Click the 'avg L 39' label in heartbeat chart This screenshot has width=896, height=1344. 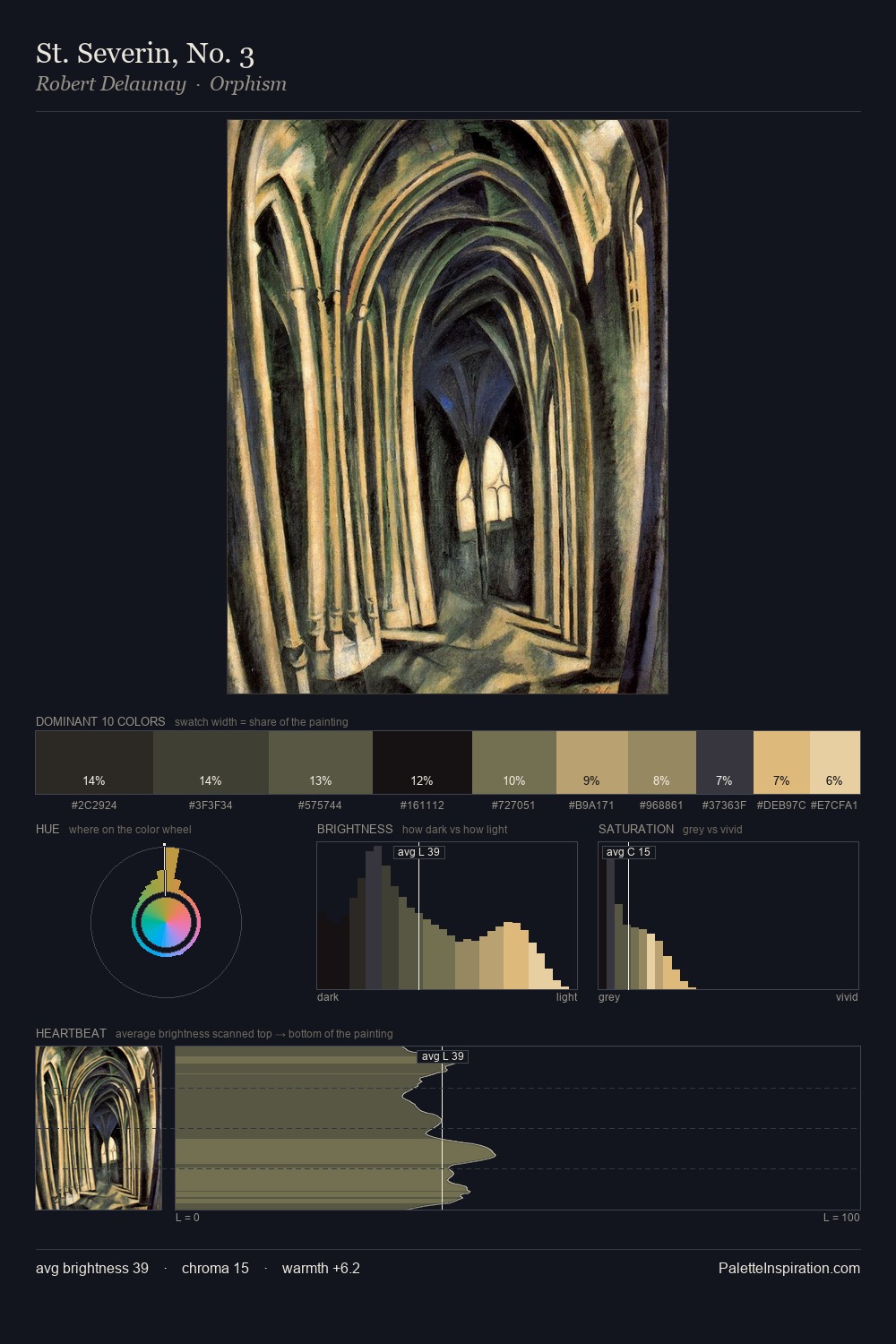[x=443, y=1056]
